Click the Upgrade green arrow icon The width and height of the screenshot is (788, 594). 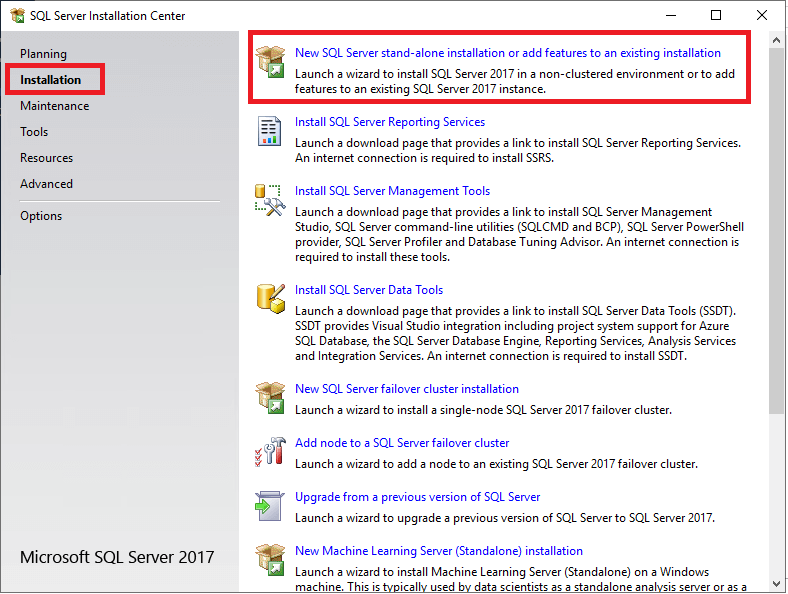coord(270,506)
